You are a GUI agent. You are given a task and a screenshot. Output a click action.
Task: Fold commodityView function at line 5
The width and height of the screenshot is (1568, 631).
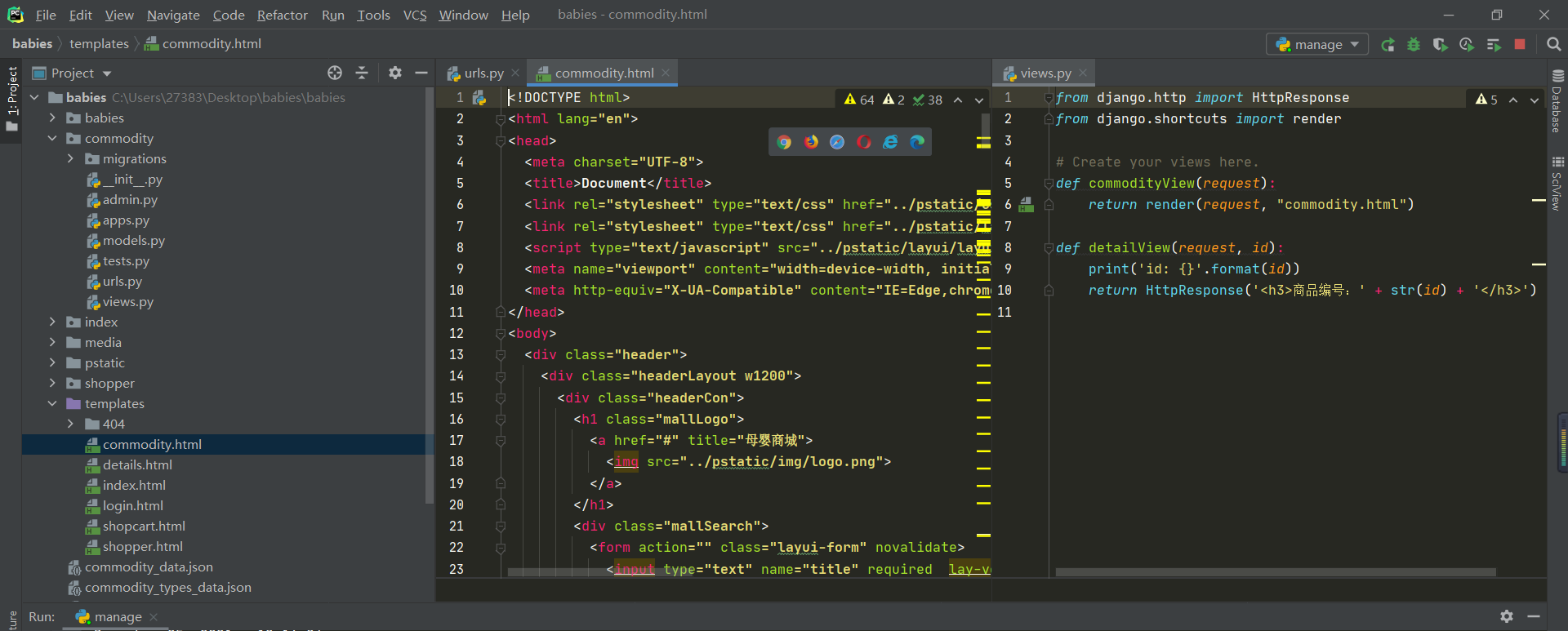coord(1049,184)
